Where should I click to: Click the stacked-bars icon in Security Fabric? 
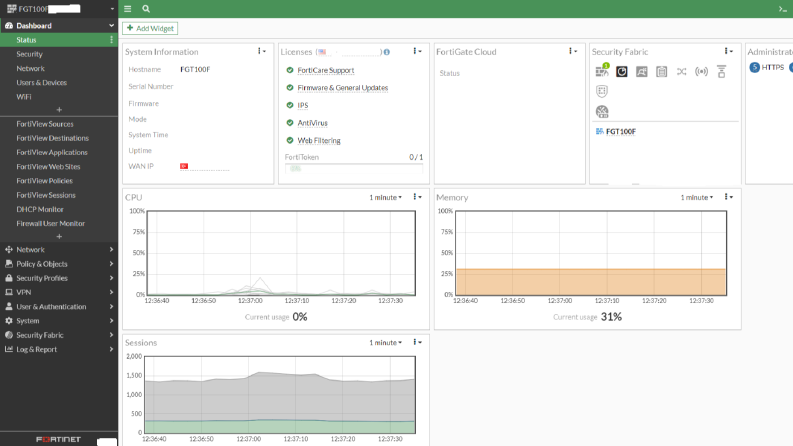point(722,71)
